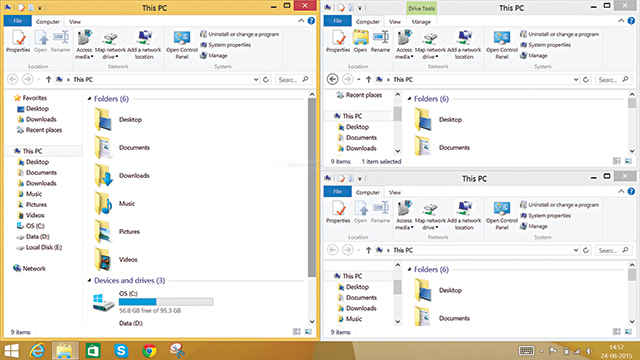
Task: Open the View tab in left window
Action: click(x=75, y=22)
